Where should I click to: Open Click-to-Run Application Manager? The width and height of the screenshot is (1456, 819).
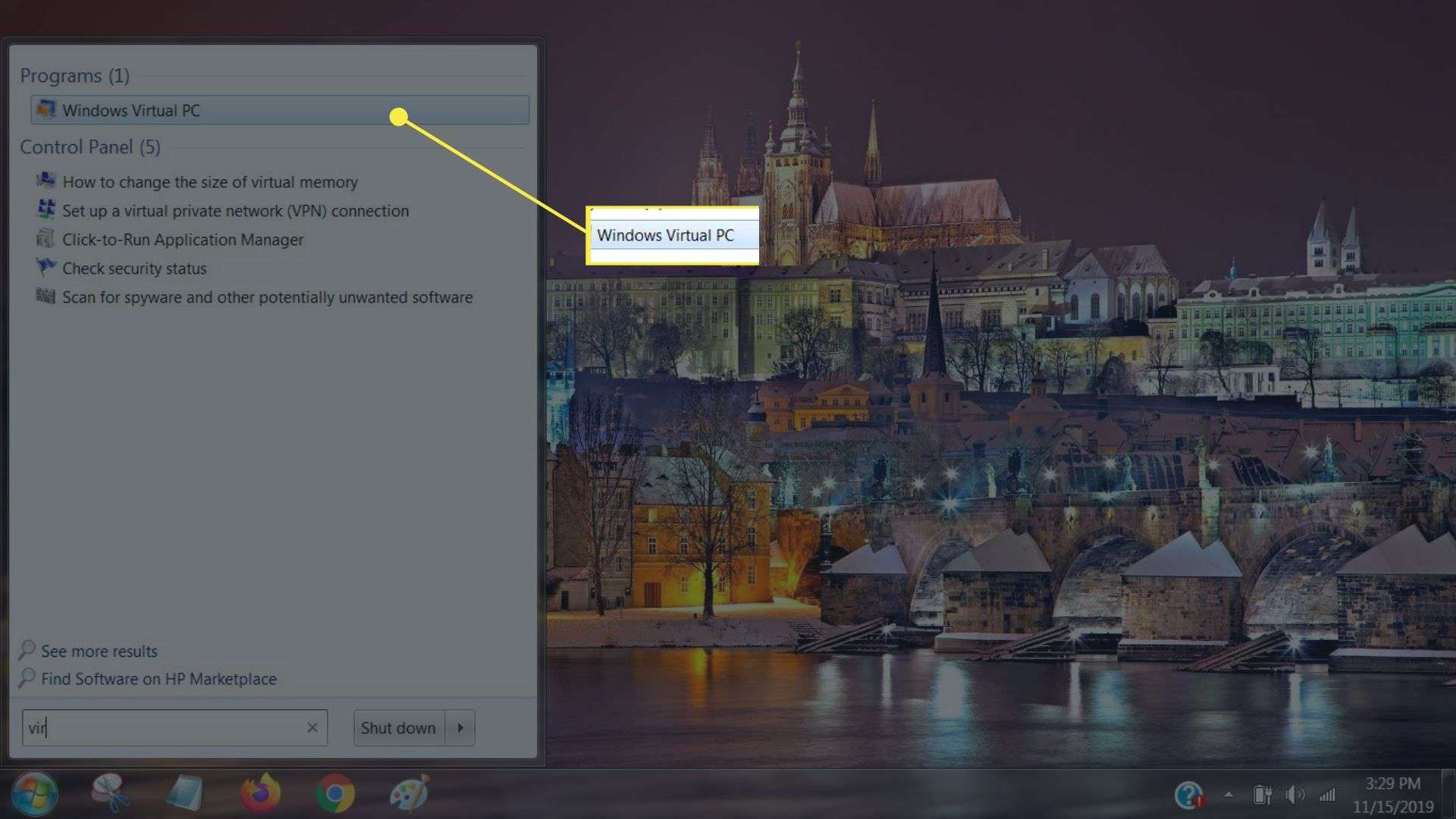coord(183,240)
